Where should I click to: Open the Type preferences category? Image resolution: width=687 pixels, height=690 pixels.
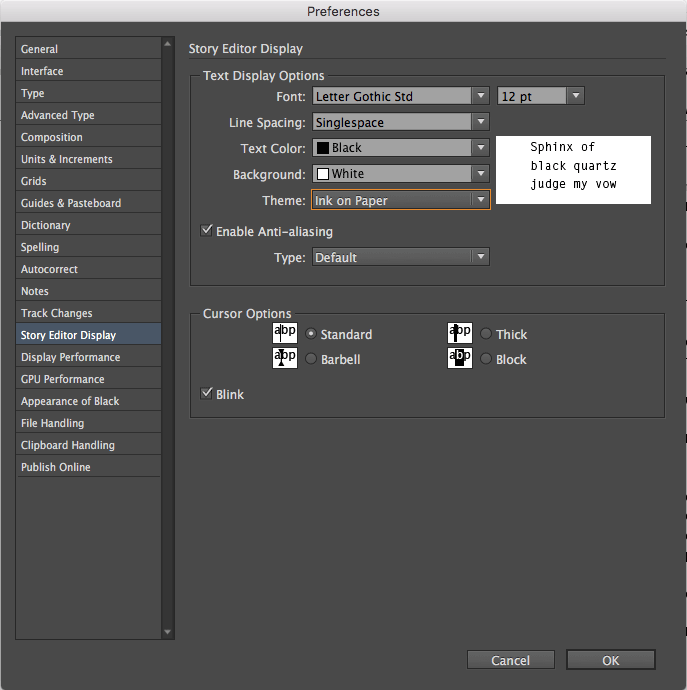88,93
